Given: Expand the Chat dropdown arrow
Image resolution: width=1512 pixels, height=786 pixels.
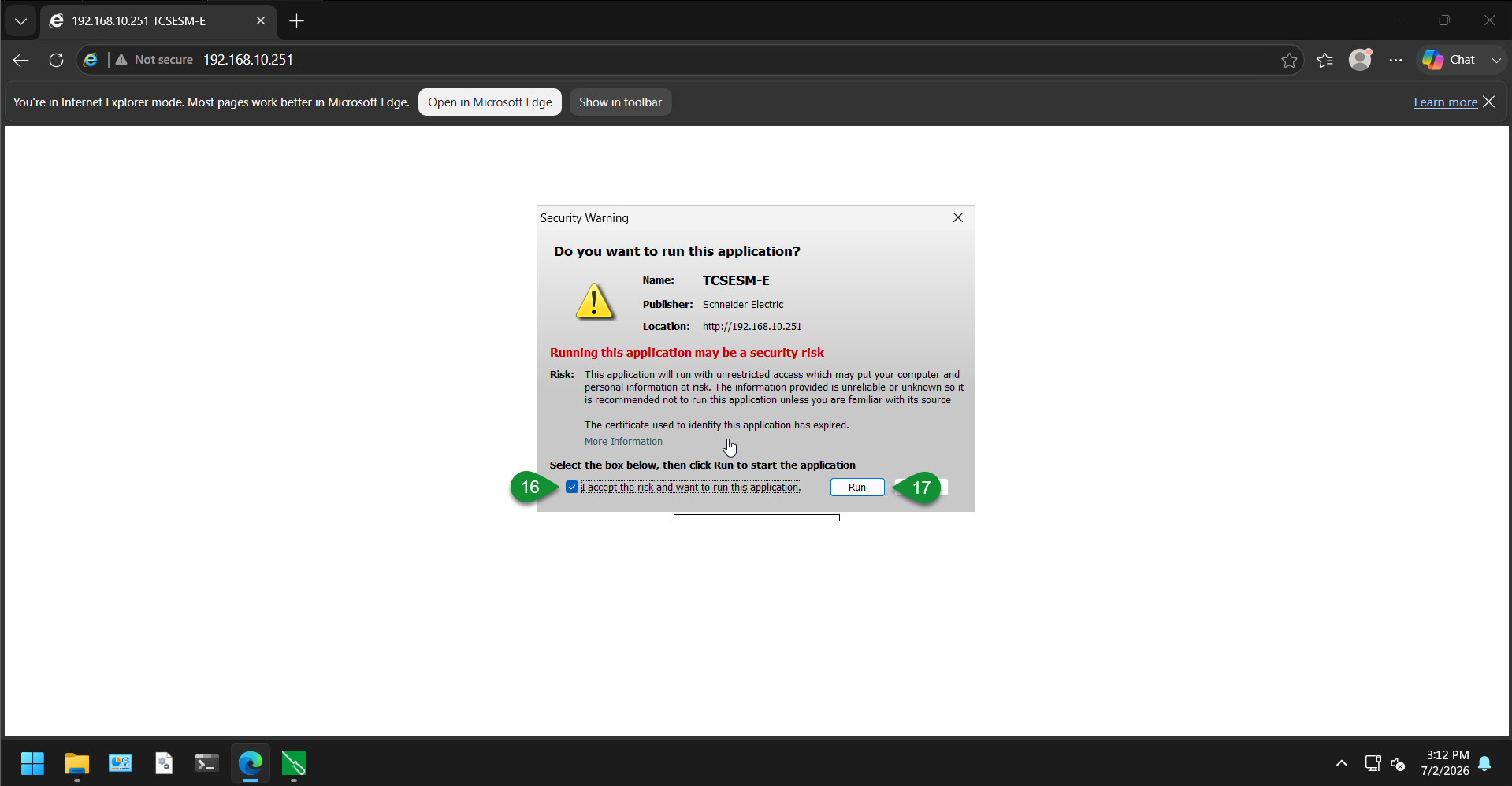Looking at the screenshot, I should (x=1495, y=60).
